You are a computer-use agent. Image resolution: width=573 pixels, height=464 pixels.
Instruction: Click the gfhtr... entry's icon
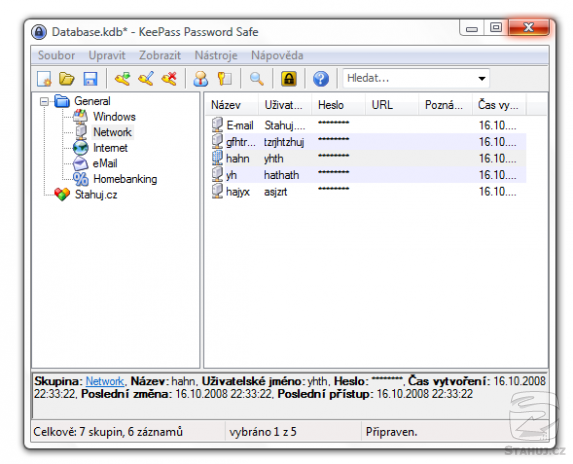coord(217,141)
